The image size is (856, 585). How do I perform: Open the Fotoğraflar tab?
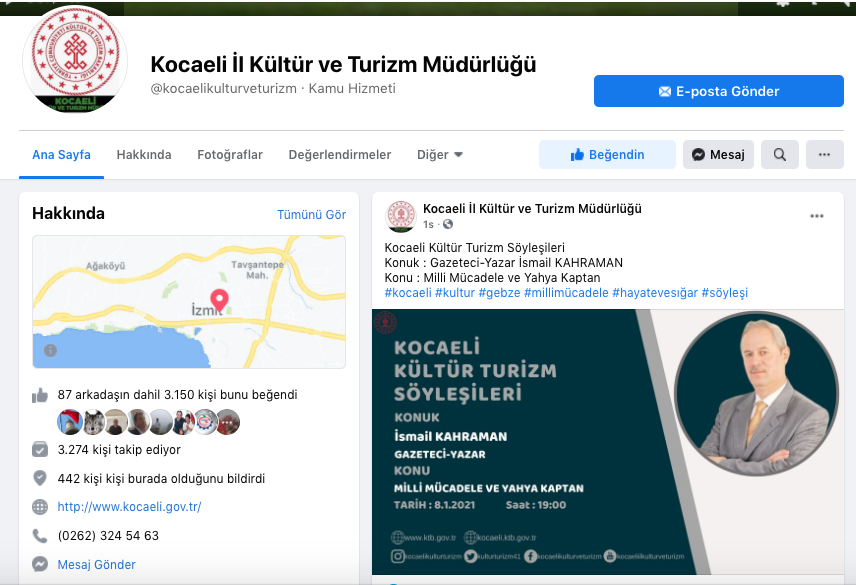pos(230,155)
